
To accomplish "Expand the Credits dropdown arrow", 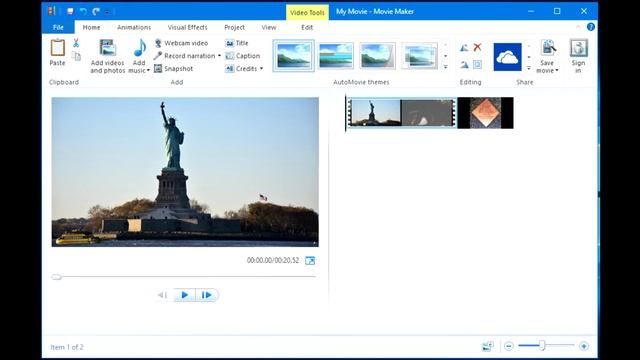I will 261,69.
